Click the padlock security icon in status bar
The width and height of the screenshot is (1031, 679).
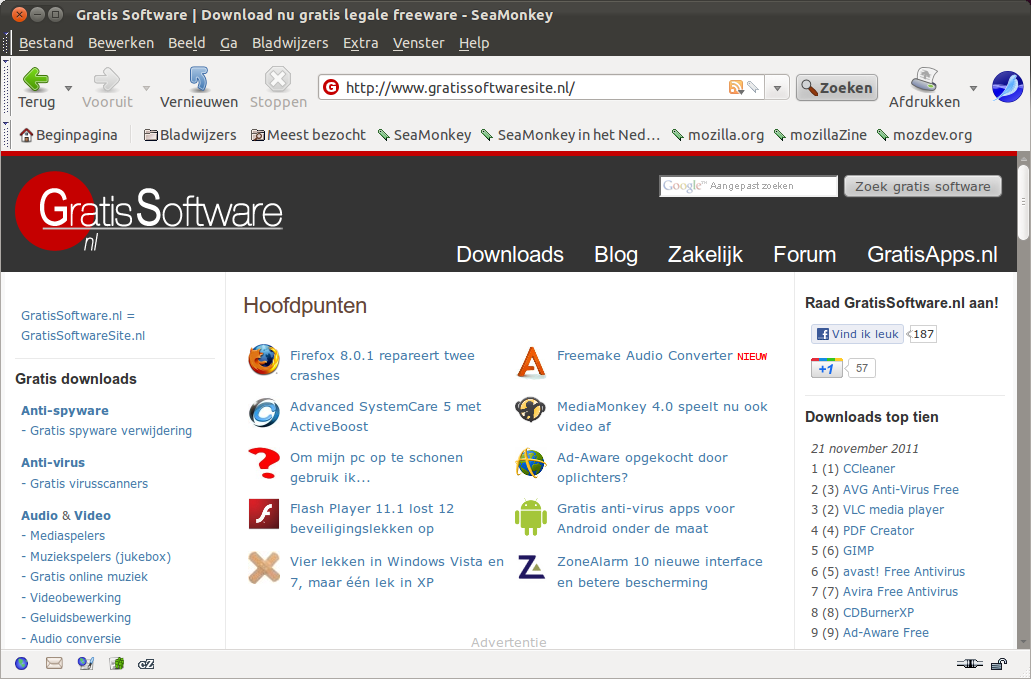(998, 663)
